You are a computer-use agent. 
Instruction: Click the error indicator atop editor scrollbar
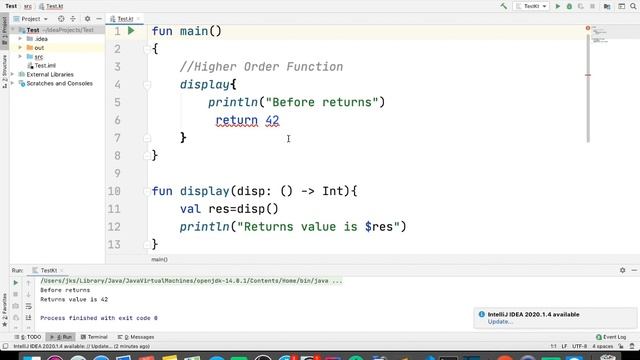click(x=588, y=28)
